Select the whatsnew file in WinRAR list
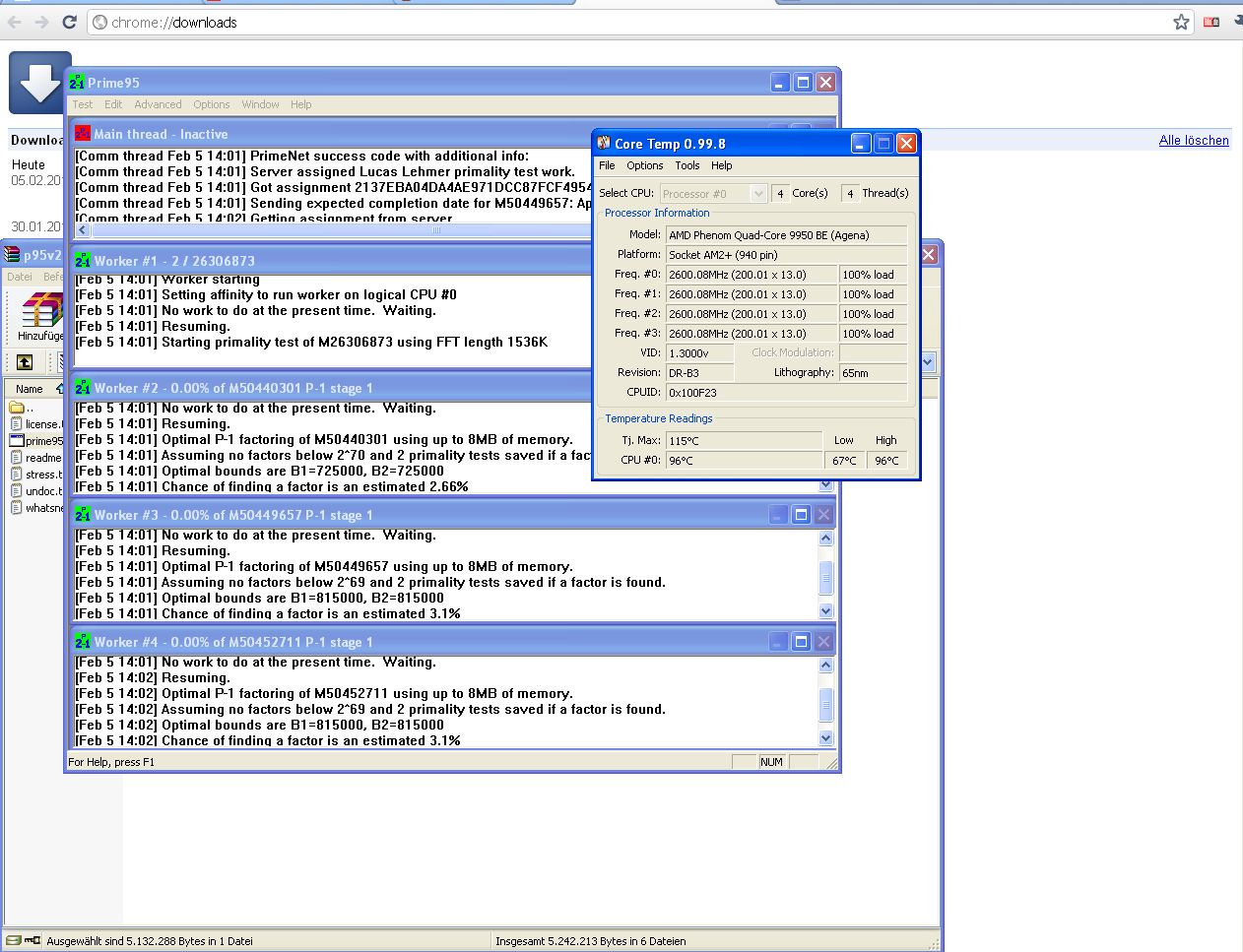Image resolution: width=1243 pixels, height=952 pixels. coord(36,508)
